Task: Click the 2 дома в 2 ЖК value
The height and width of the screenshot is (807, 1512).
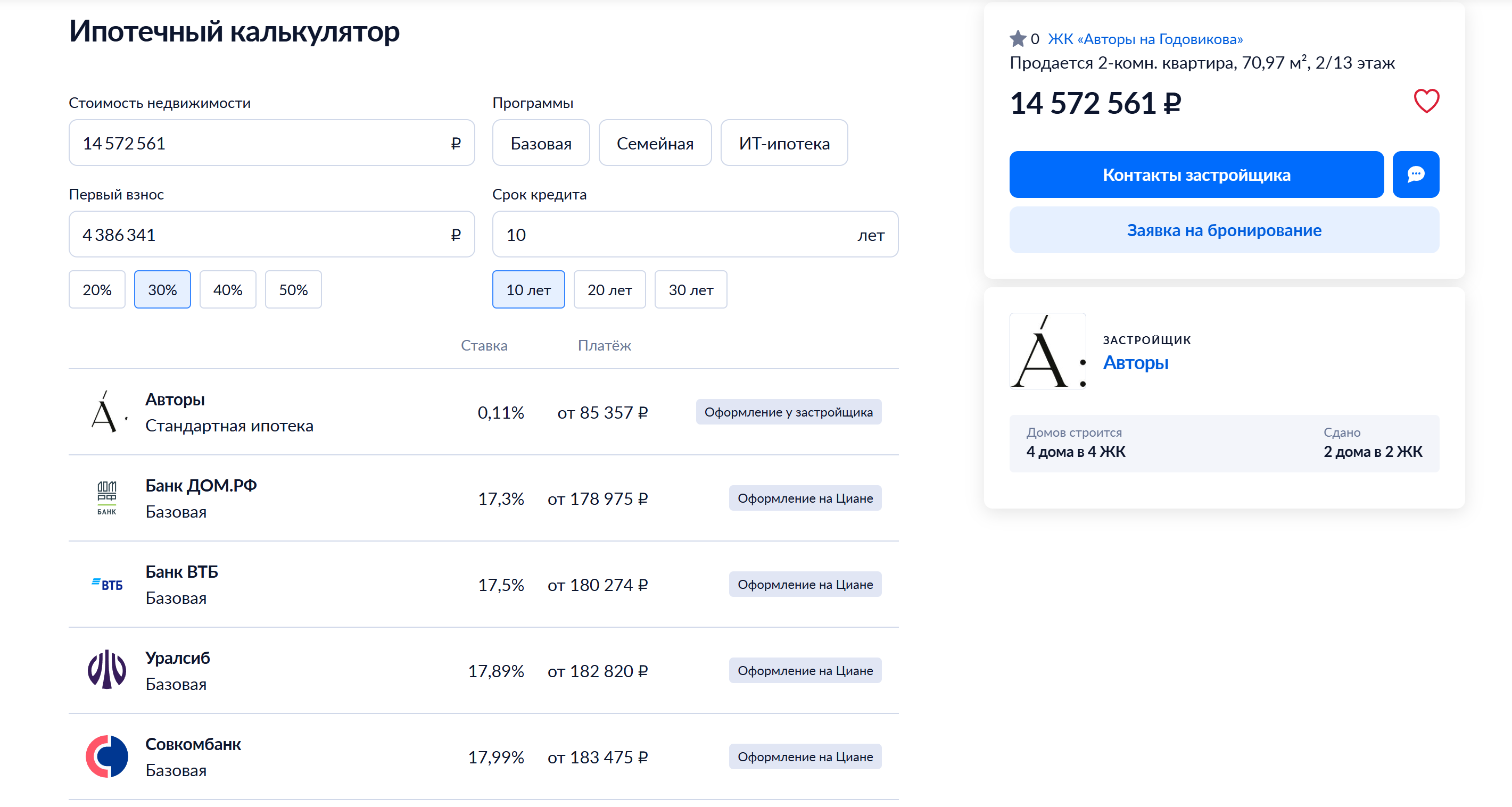Action: [1373, 451]
